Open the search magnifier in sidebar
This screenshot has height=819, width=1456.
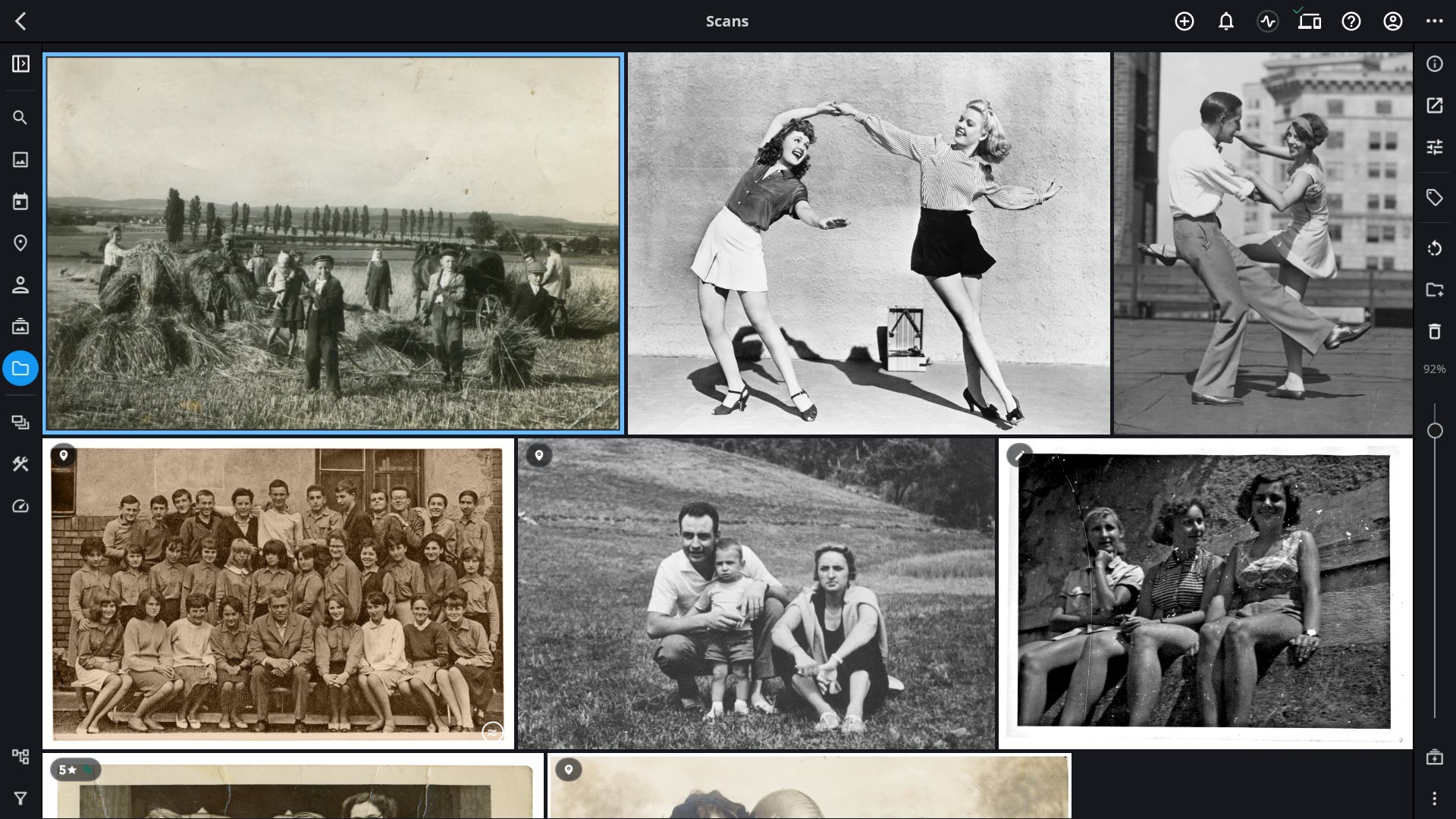(x=20, y=118)
